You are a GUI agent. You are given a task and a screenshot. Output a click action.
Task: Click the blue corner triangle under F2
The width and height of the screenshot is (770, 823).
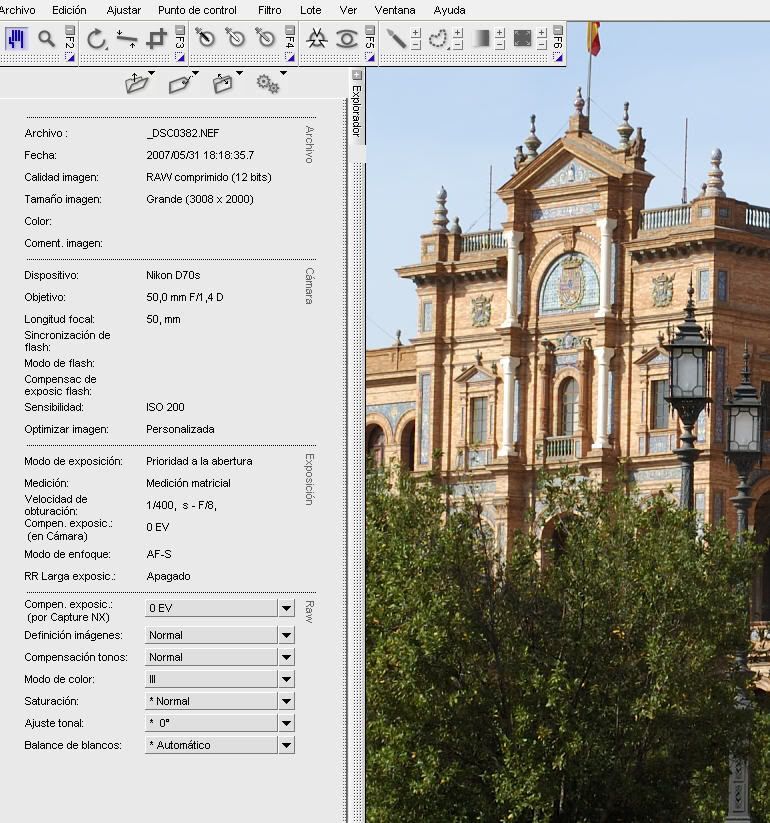click(70, 57)
